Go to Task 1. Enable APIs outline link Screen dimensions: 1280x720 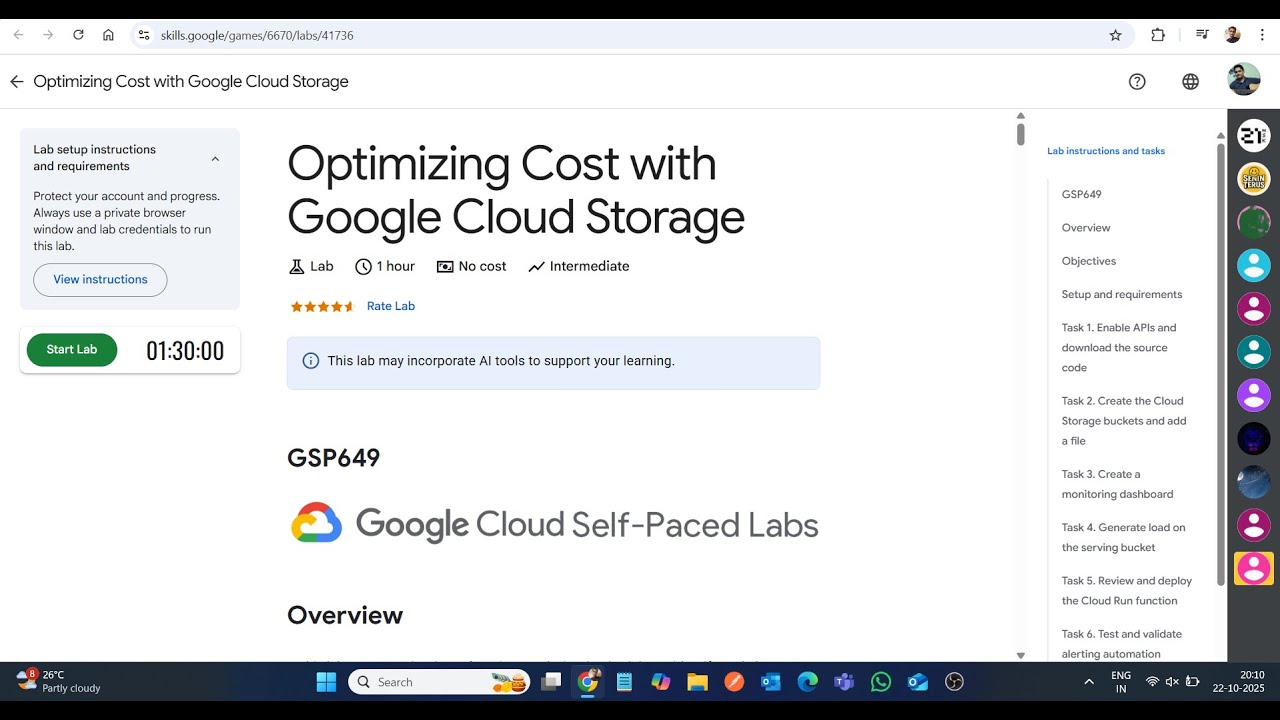pos(1119,347)
